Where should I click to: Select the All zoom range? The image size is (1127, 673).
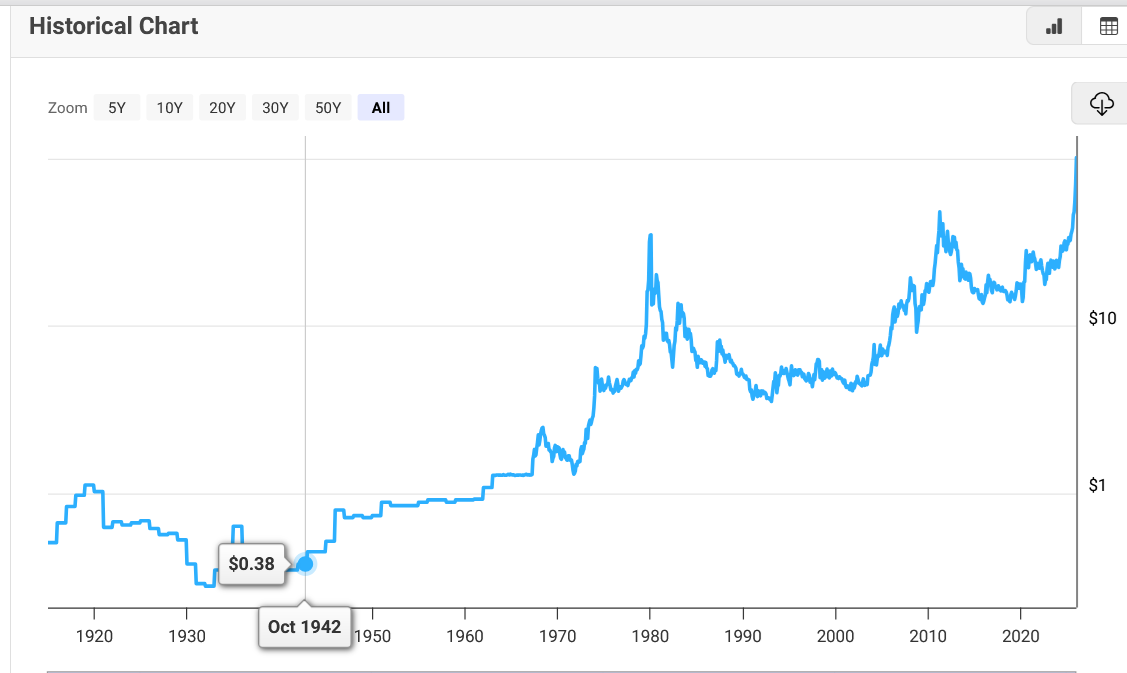381,108
